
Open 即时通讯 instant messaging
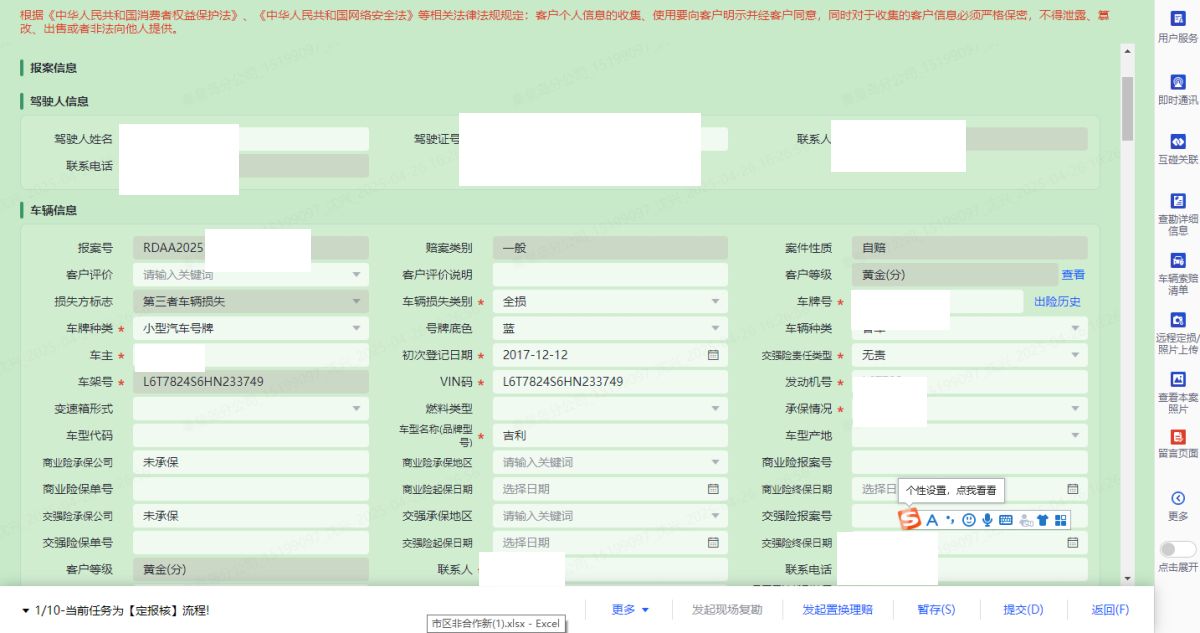tap(1177, 88)
